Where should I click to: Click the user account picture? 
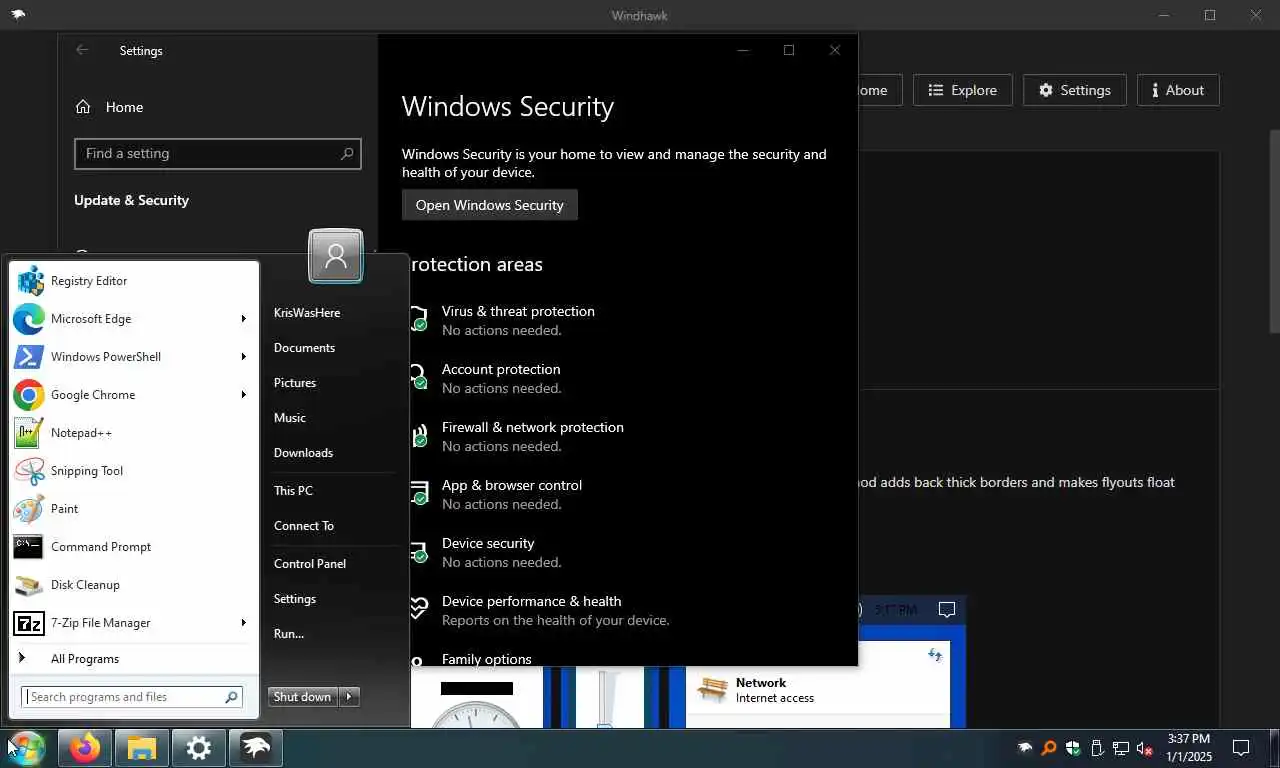pos(336,256)
